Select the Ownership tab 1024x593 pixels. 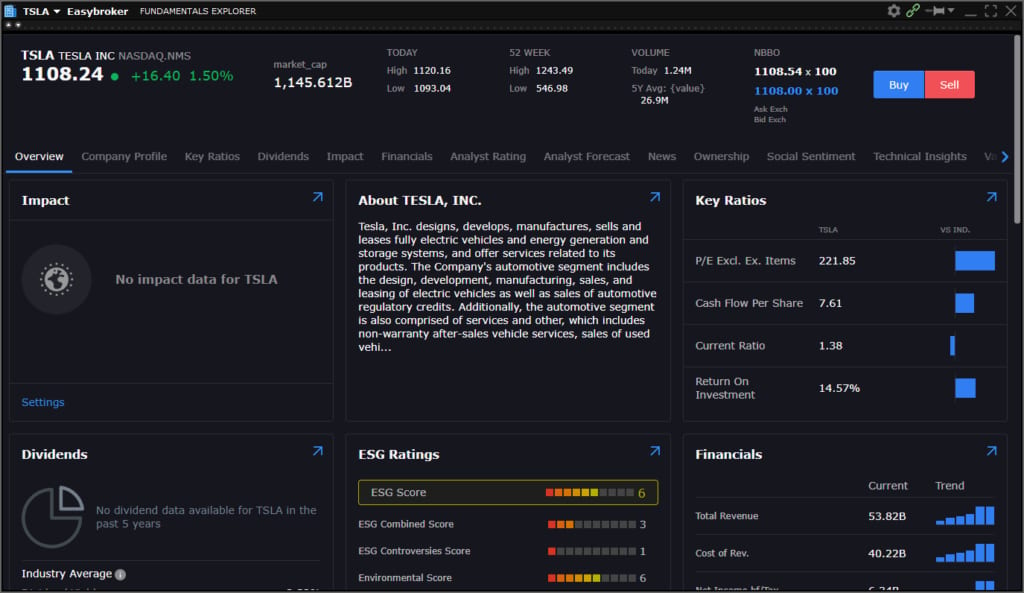721,157
